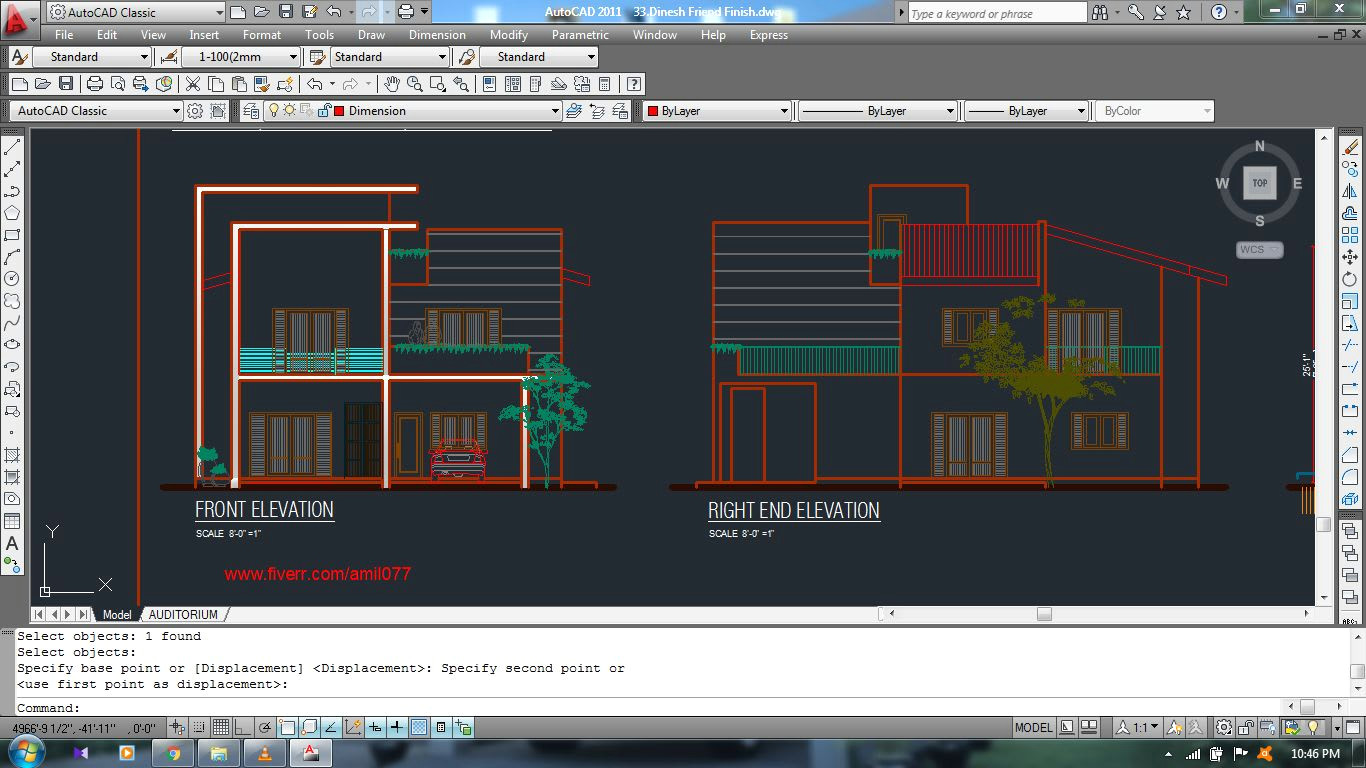The image size is (1366, 768).
Task: Open the ByLayer color control dropdown
Action: coord(717,111)
